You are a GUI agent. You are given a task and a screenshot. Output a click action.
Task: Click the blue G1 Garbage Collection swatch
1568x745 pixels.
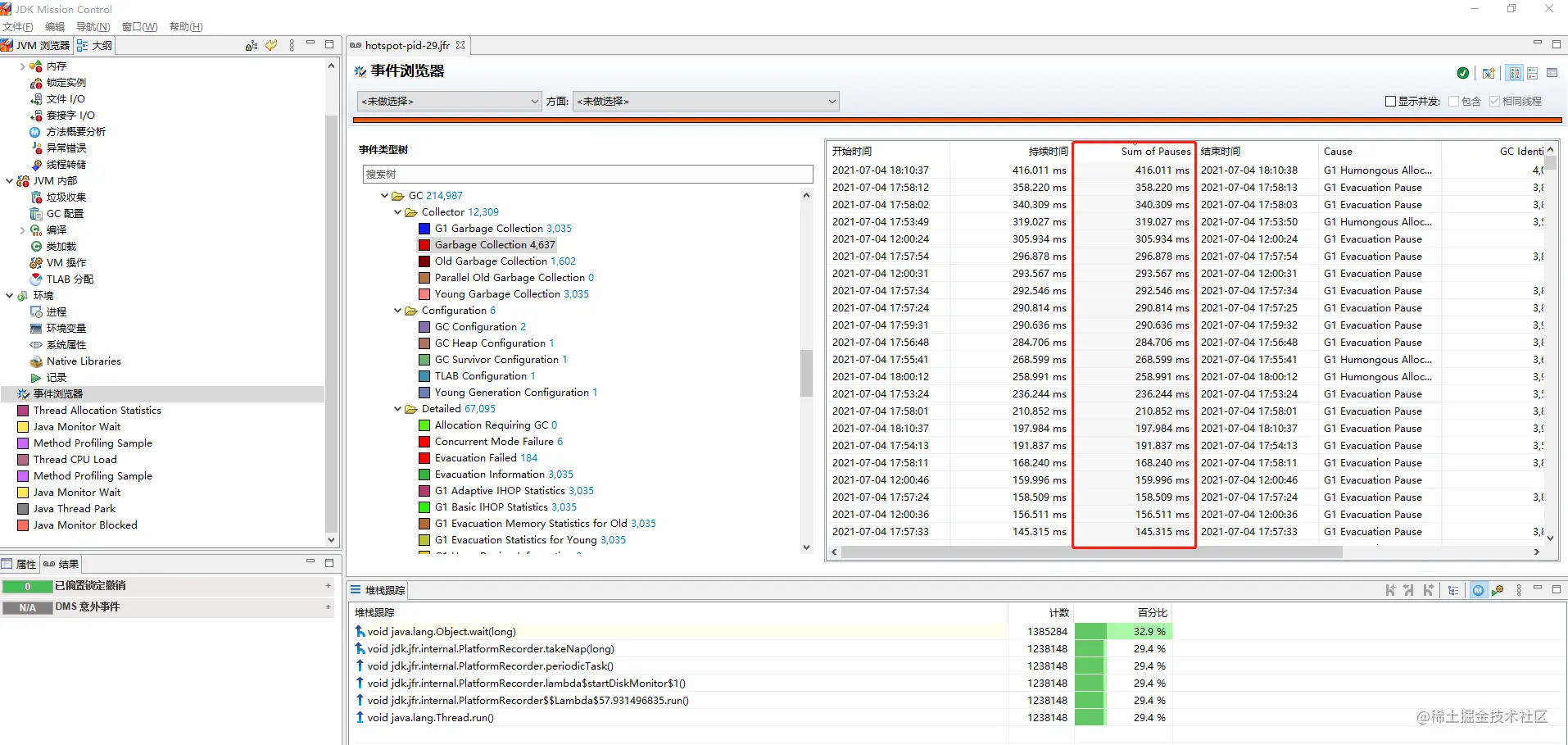tap(424, 229)
